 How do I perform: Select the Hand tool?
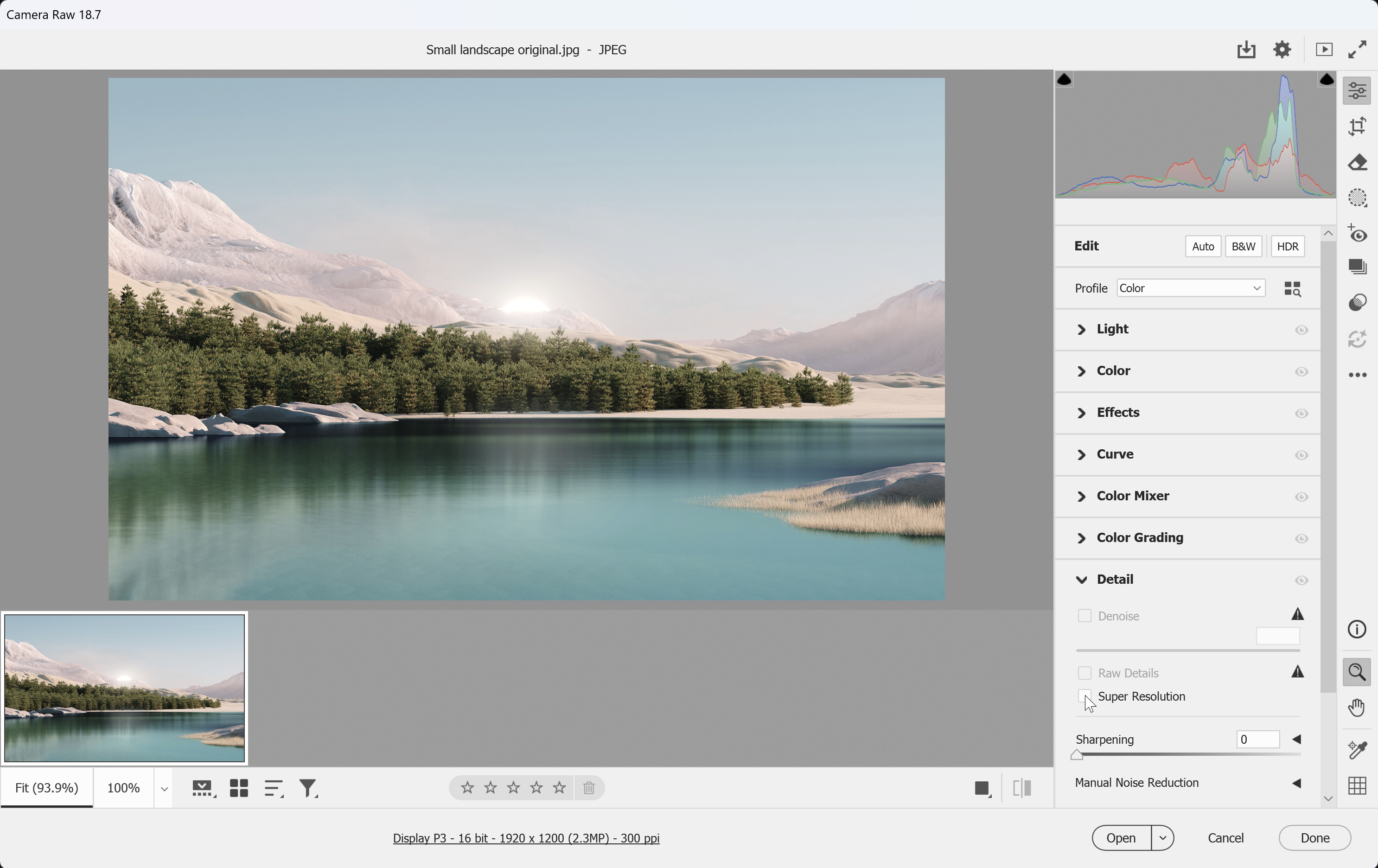pos(1357,708)
